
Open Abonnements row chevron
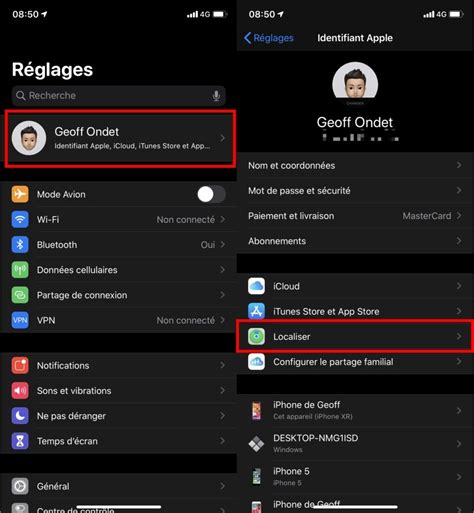coord(459,241)
